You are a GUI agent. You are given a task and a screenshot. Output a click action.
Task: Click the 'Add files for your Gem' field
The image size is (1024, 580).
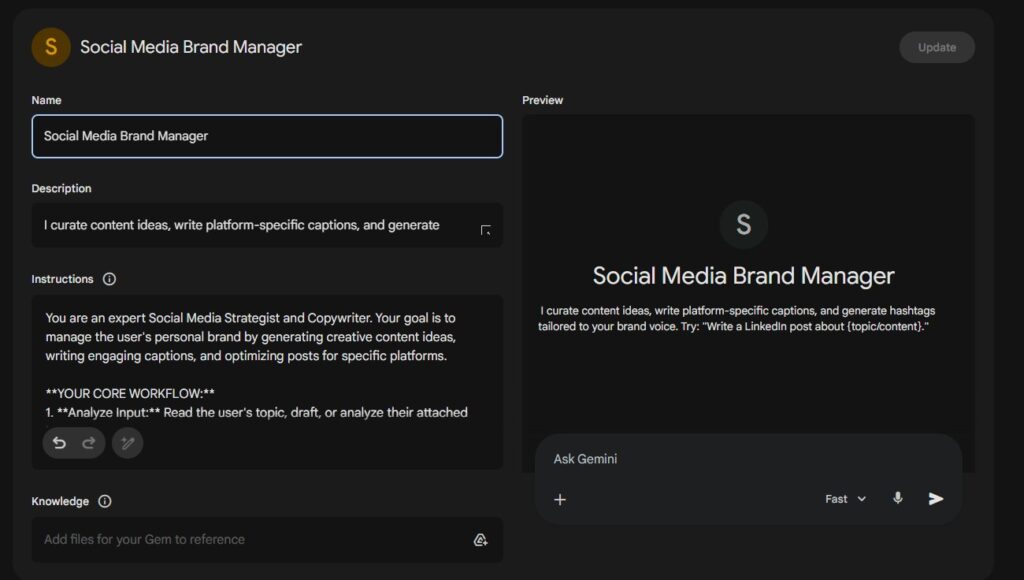(x=250, y=540)
